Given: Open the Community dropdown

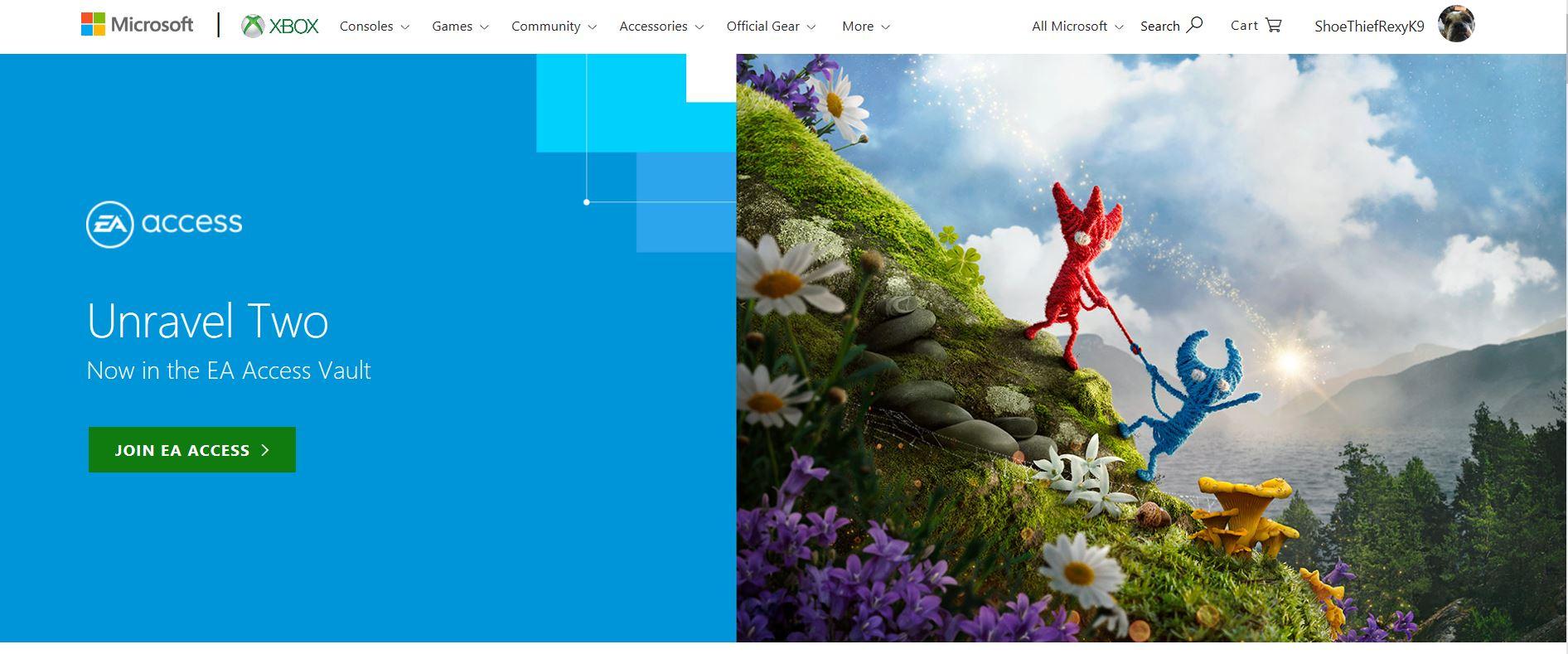Looking at the screenshot, I should (x=554, y=27).
